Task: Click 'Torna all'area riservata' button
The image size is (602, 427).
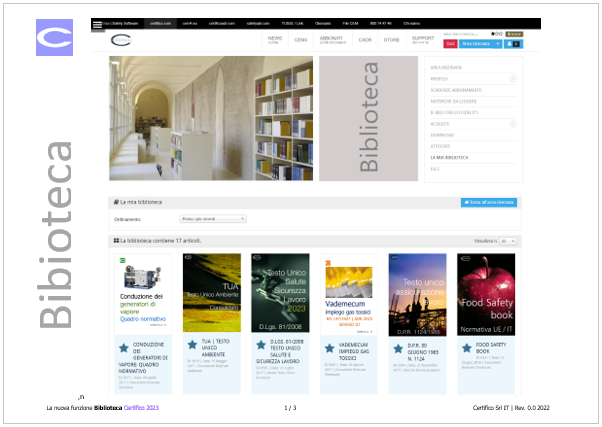Action: [489, 202]
